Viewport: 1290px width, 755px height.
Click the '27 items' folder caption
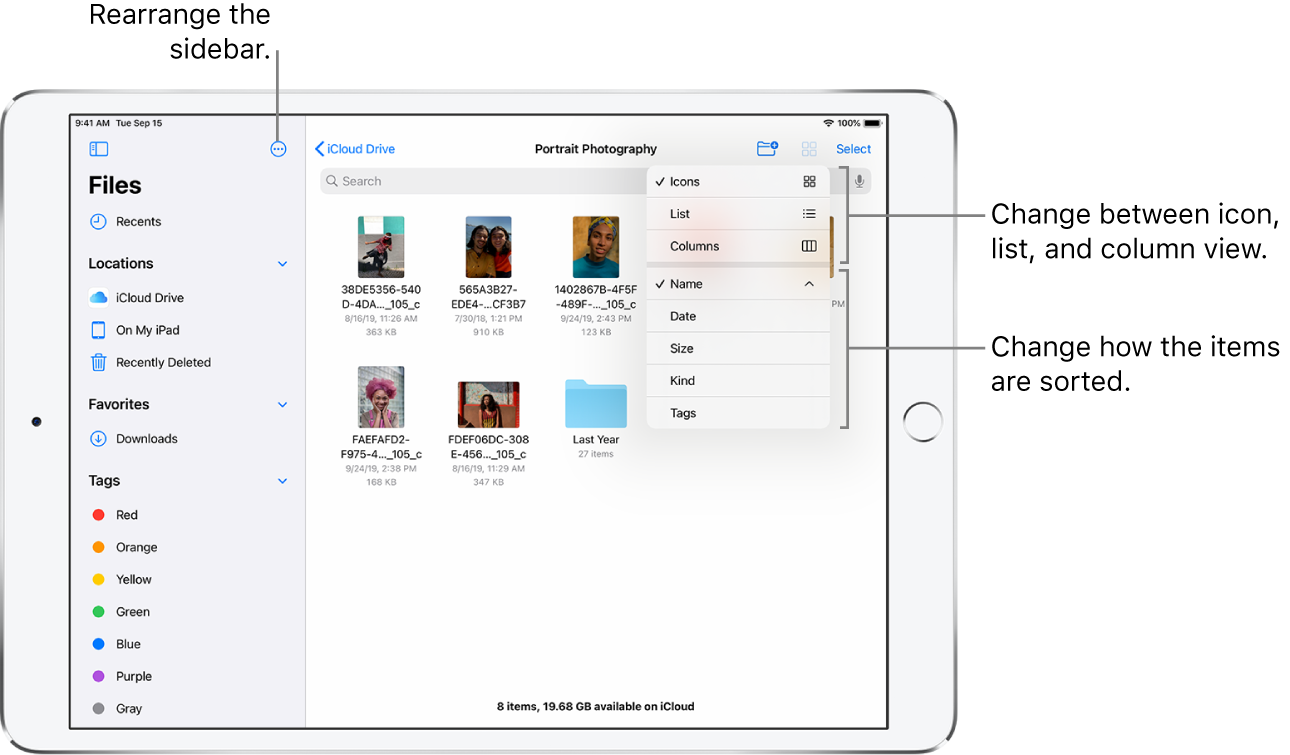[x=596, y=454]
